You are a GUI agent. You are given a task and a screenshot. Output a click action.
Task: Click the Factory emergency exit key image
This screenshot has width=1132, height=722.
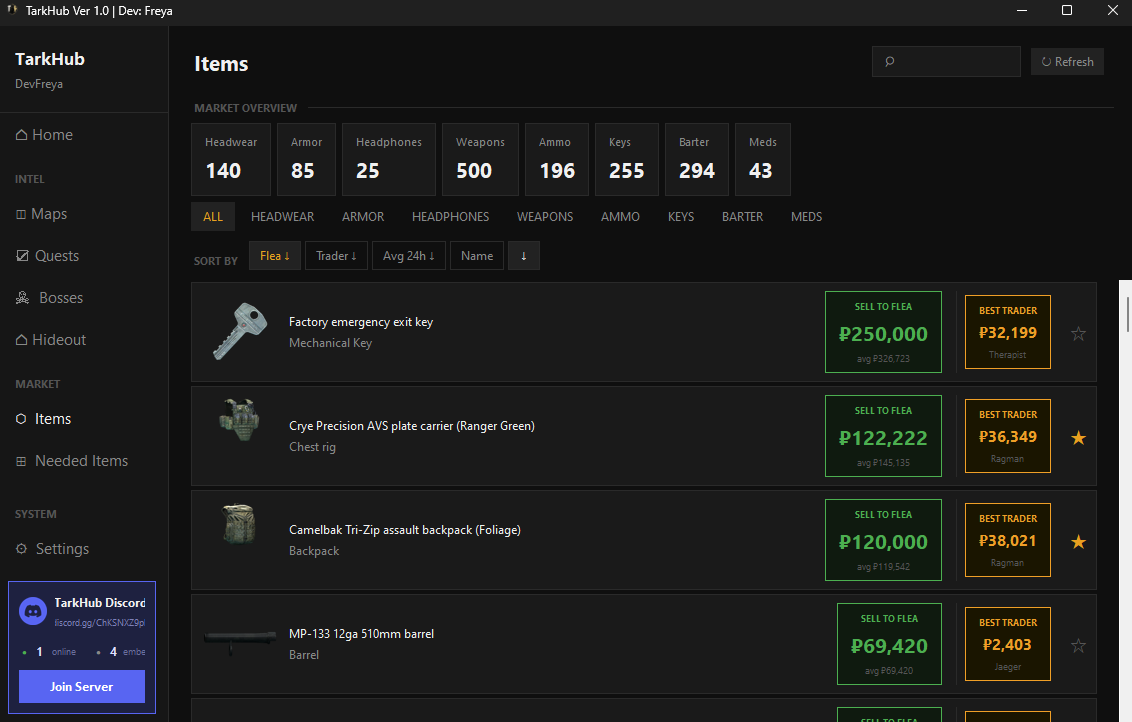pos(240,331)
